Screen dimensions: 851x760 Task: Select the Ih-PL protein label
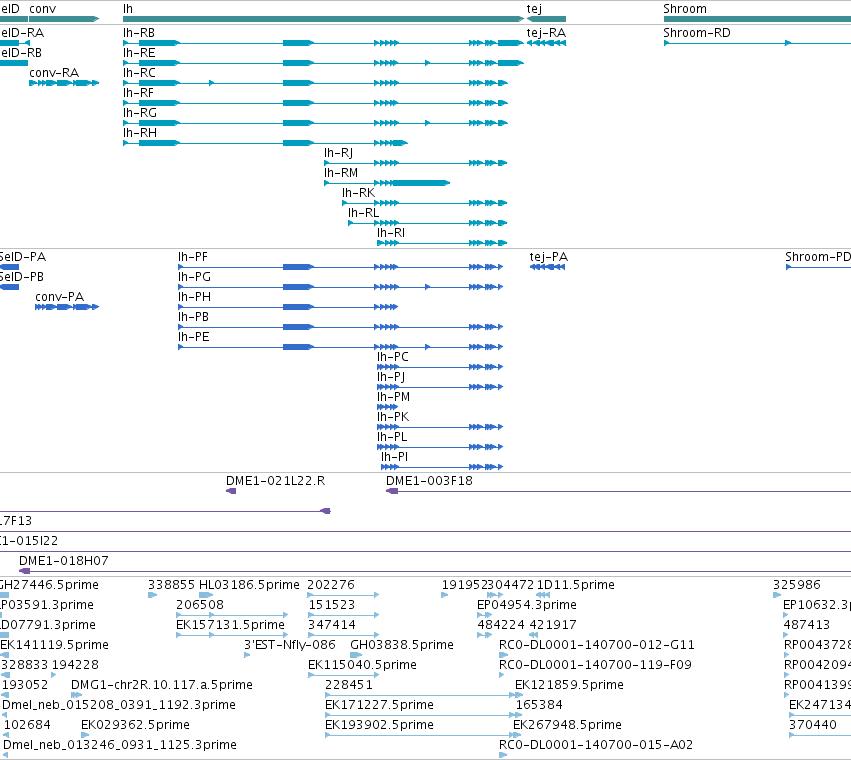(392, 437)
